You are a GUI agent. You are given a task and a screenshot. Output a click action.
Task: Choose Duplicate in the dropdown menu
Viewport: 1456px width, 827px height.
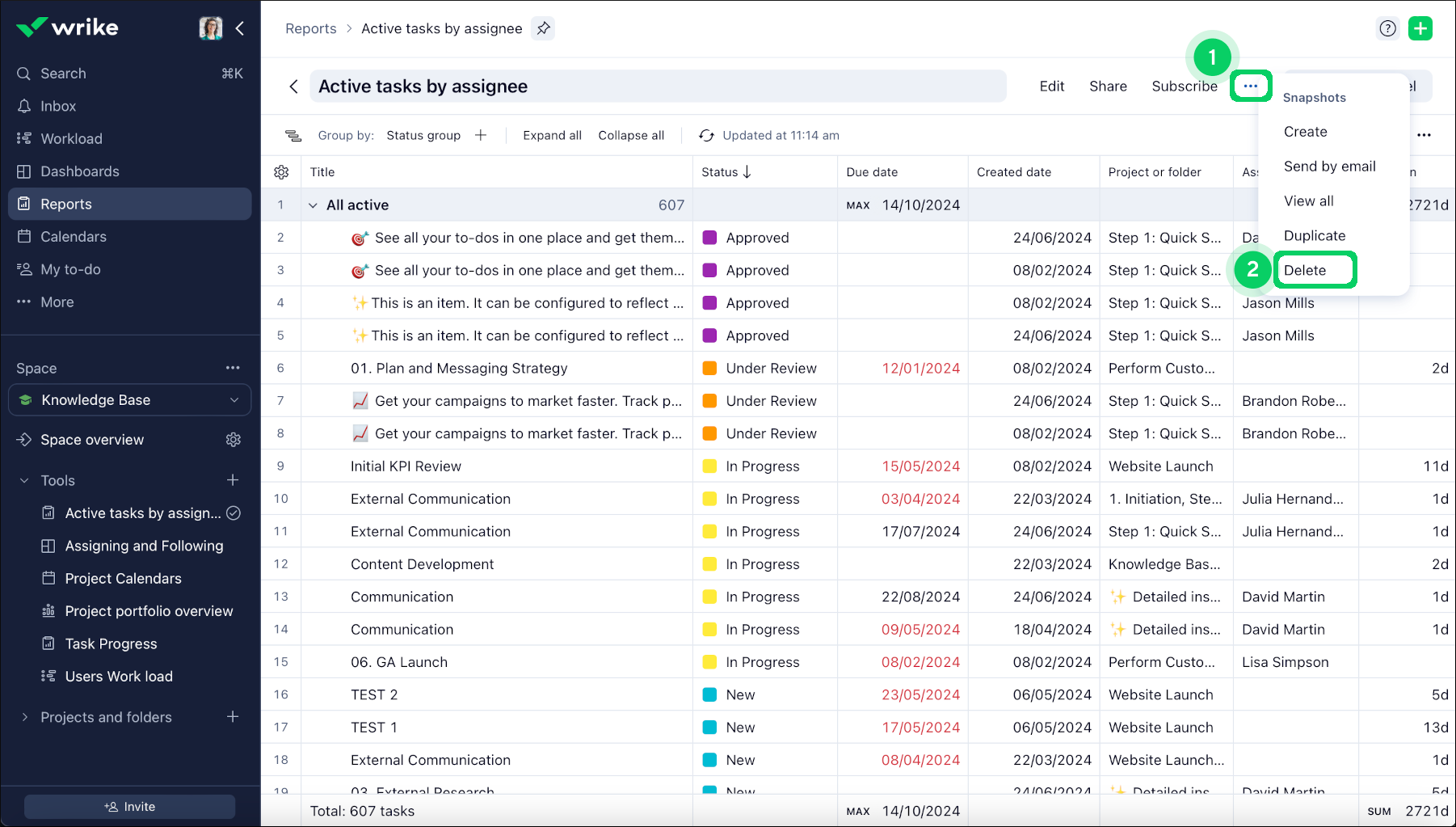point(1314,236)
